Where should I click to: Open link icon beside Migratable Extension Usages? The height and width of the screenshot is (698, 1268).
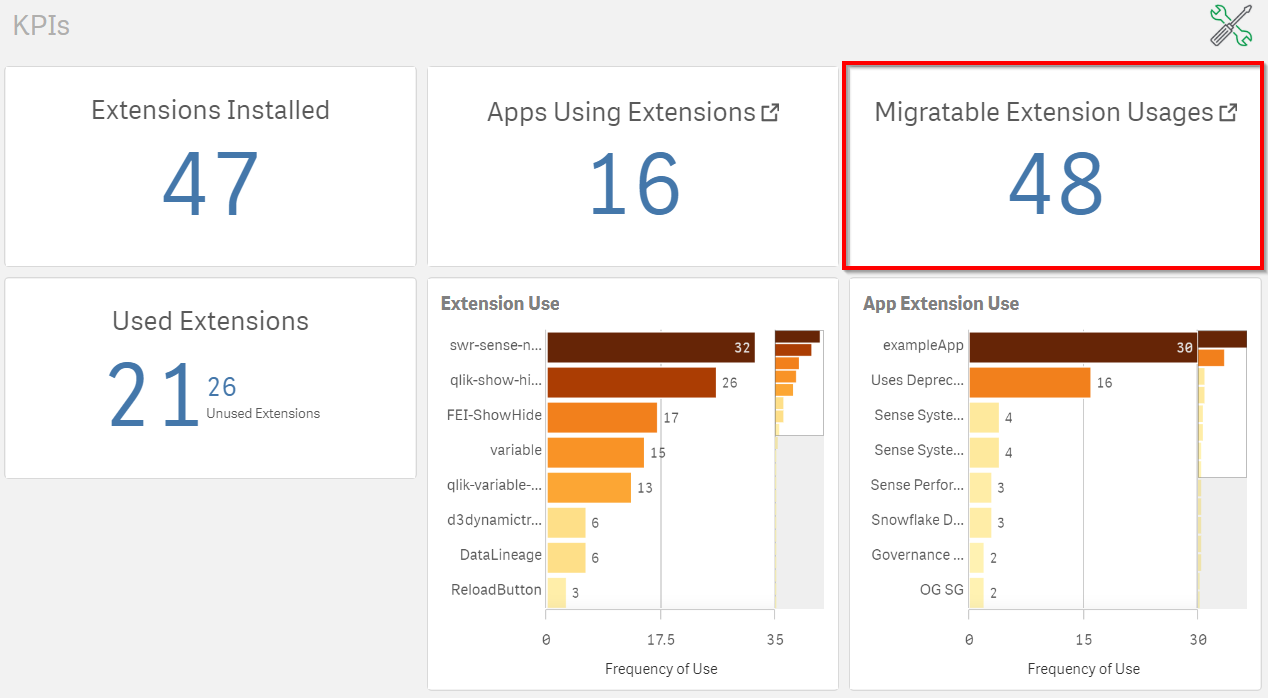pos(1228,113)
